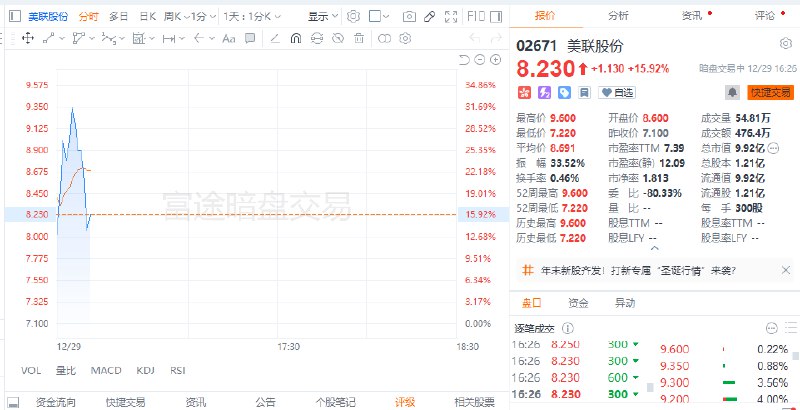Select the crosshair move tool

point(28,38)
